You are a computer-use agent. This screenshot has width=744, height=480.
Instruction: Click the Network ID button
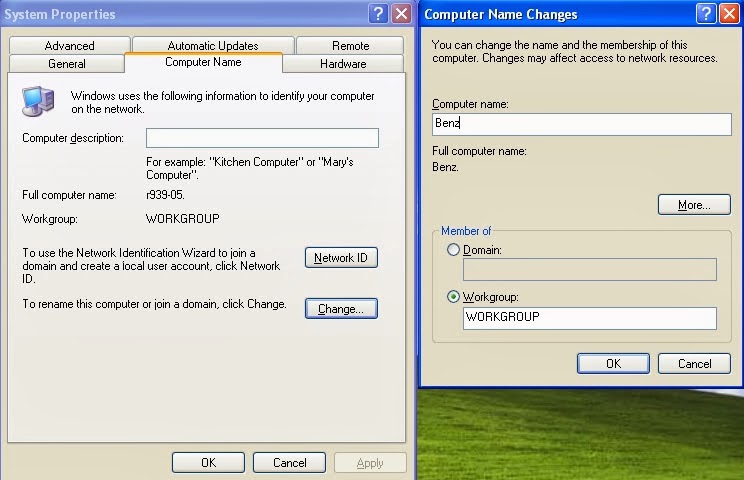coord(341,258)
